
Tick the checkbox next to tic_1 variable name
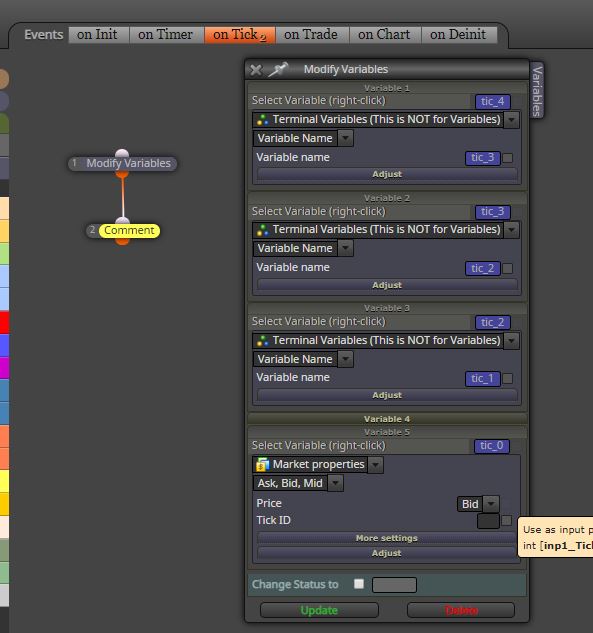point(508,379)
